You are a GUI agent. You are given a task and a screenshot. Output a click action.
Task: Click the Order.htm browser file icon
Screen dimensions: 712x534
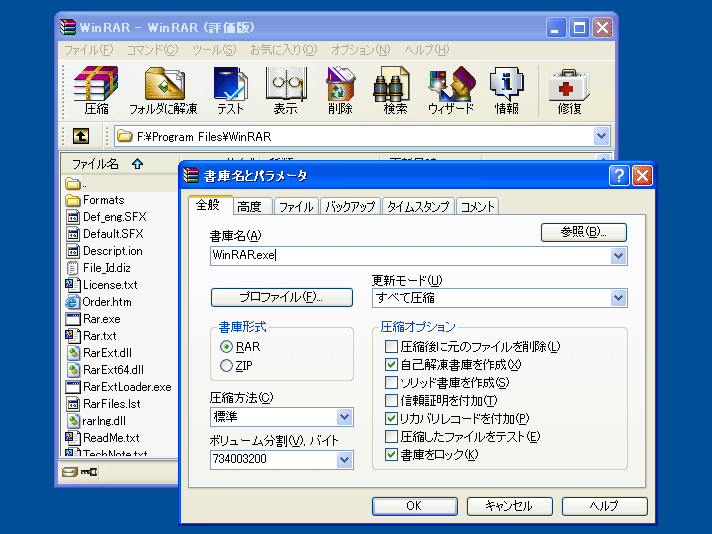pos(73,302)
